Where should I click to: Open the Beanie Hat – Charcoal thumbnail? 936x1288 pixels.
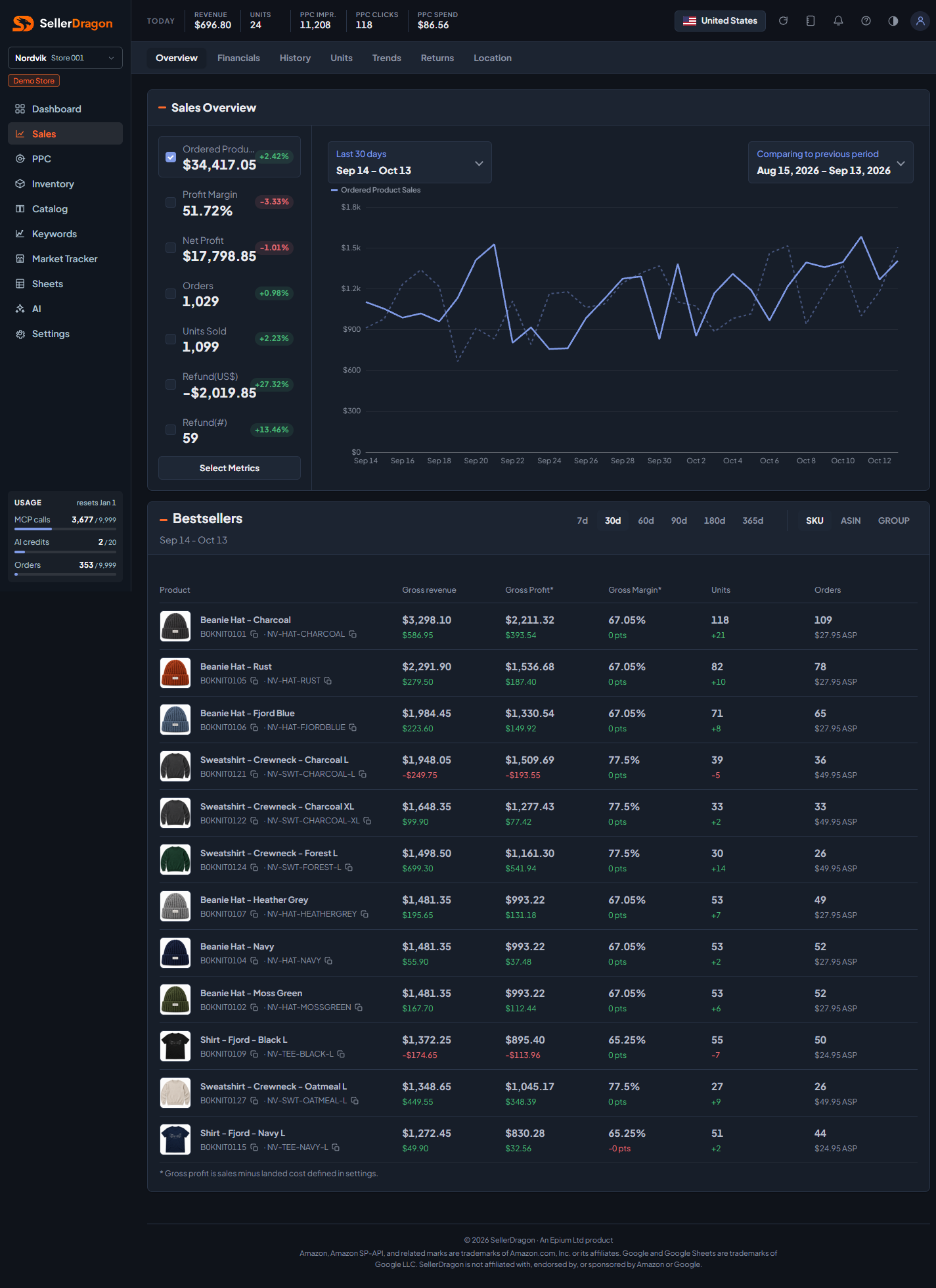coord(175,626)
